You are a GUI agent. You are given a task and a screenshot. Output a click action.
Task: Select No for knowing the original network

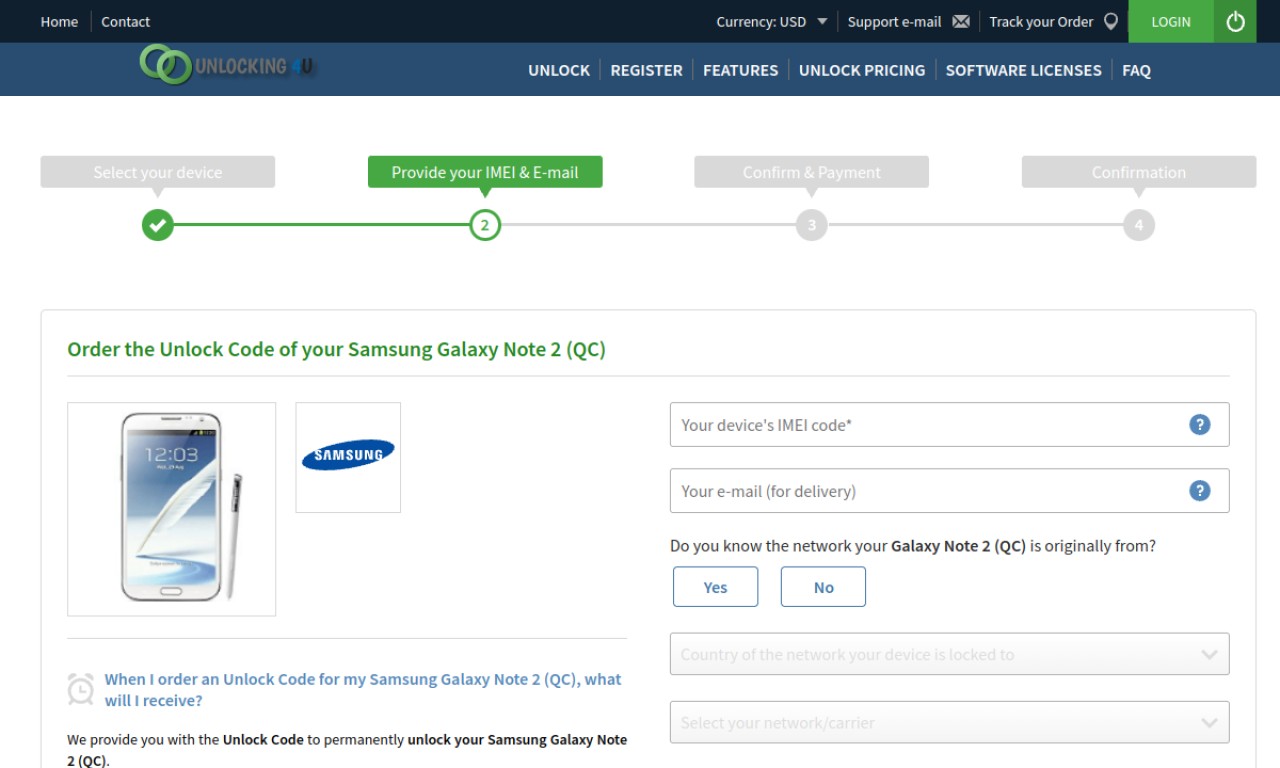(x=823, y=587)
